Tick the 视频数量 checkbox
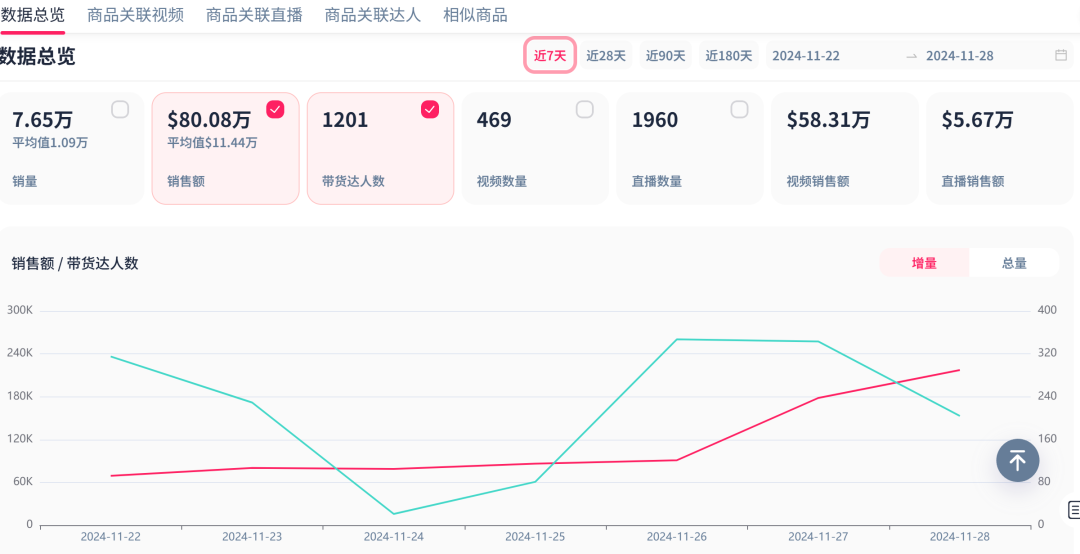The height and width of the screenshot is (554, 1080). [585, 110]
